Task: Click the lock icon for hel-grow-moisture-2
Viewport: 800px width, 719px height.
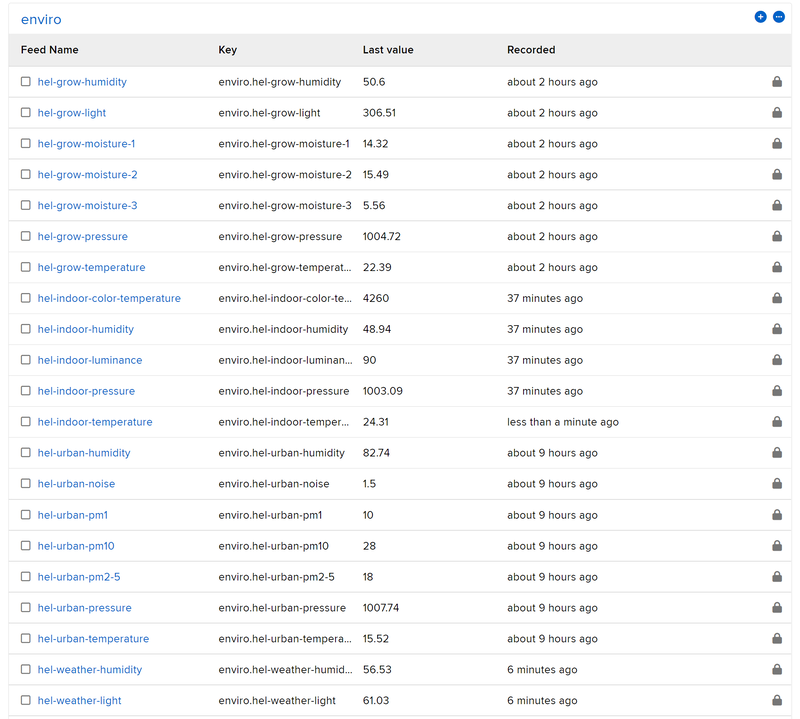Action: pyautogui.click(x=777, y=175)
